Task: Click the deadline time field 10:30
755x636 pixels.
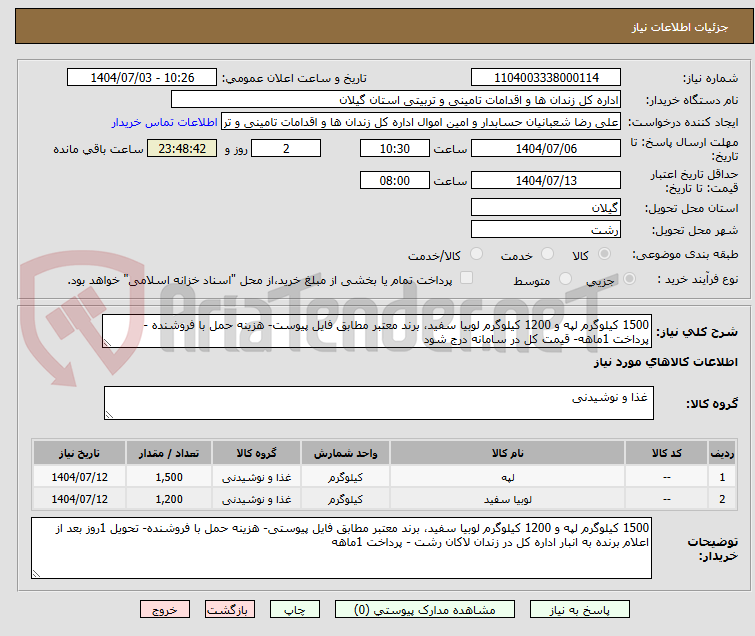Action: pos(394,148)
